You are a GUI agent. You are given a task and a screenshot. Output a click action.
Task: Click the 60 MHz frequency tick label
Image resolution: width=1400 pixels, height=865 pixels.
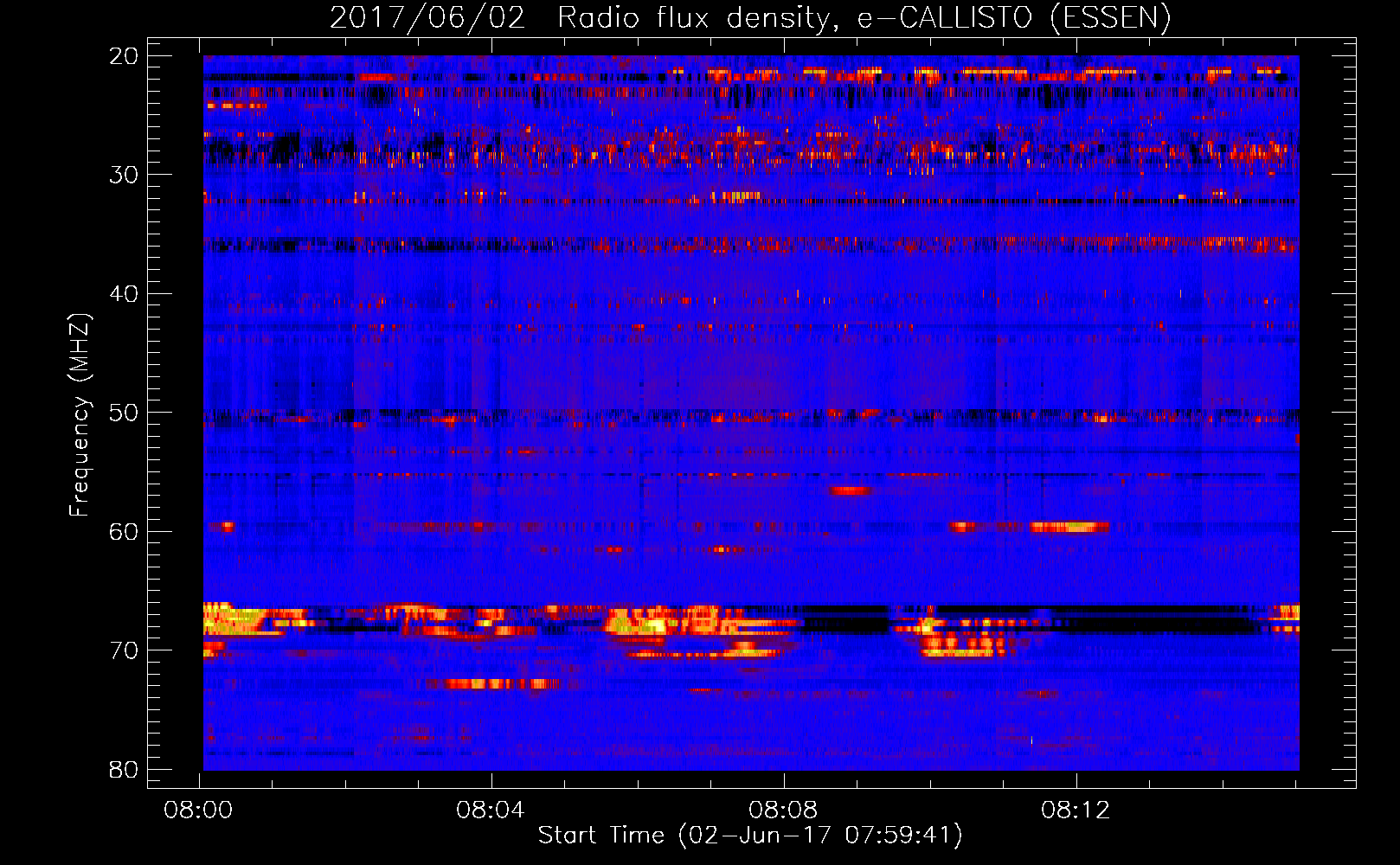(x=124, y=531)
